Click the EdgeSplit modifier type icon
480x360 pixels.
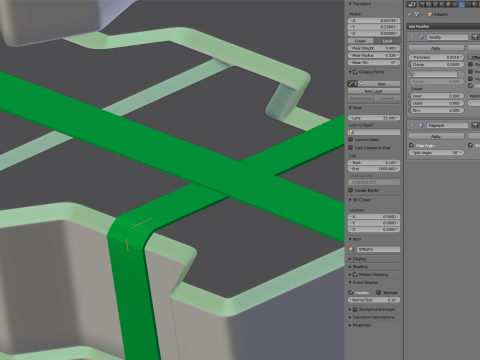coord(421,125)
